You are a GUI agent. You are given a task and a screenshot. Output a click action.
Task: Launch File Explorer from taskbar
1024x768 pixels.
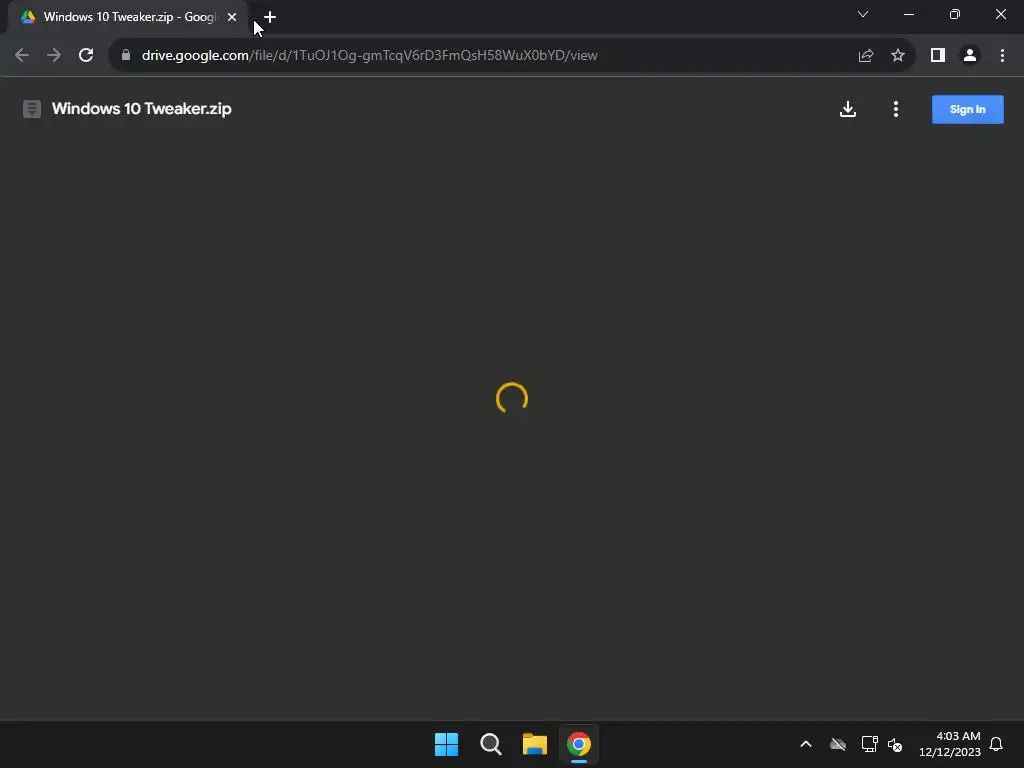click(x=535, y=744)
